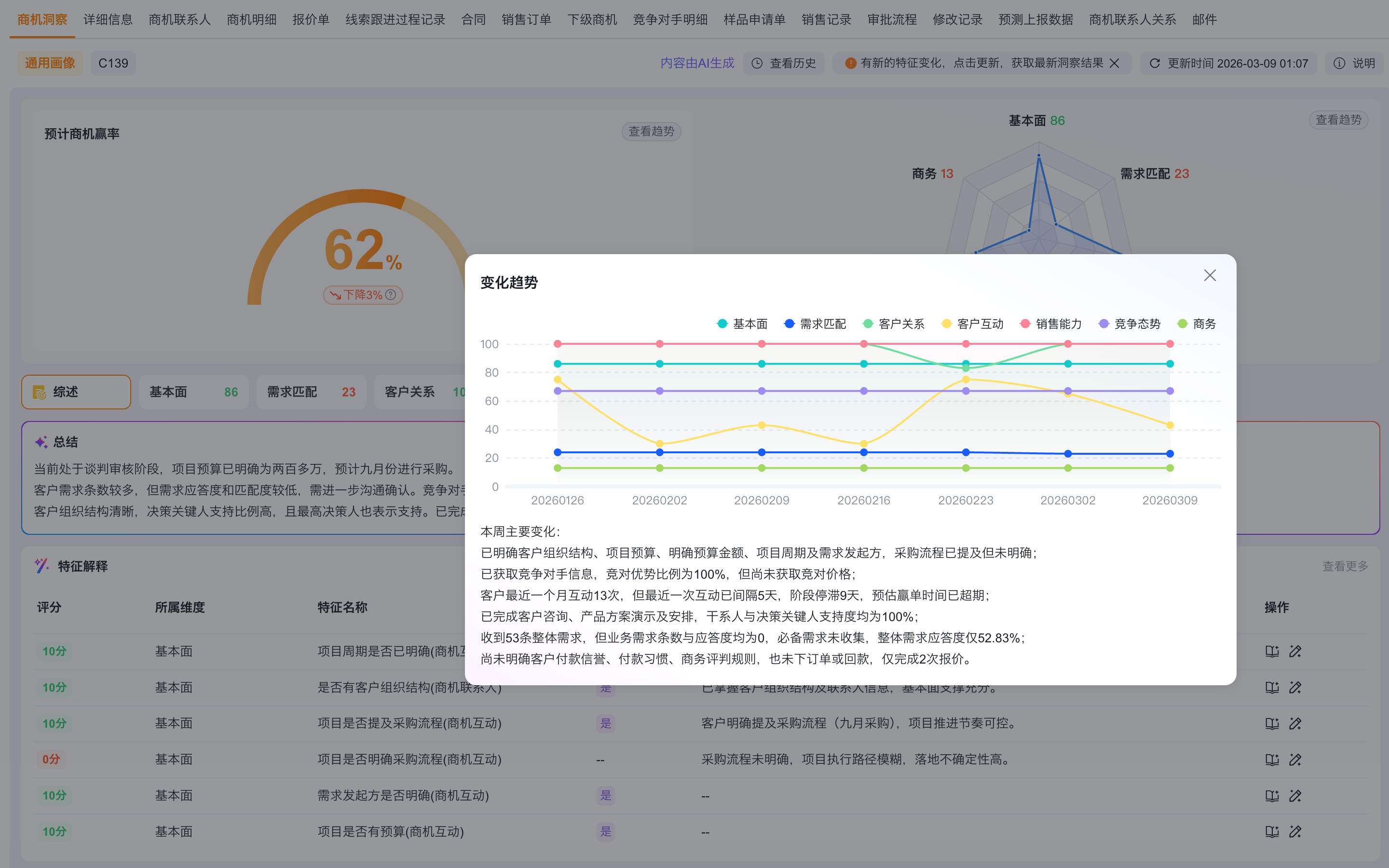Viewport: 1389px width, 868px height.
Task: Click the help icon next to 下降3%
Action: [391, 295]
